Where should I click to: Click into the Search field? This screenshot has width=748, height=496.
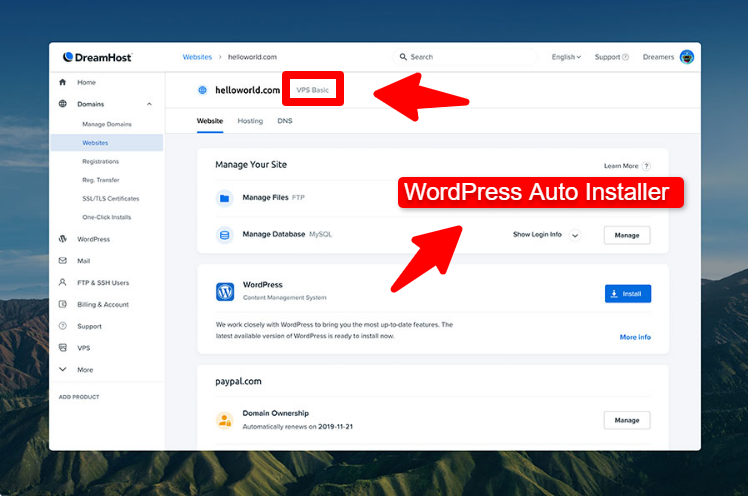click(464, 57)
